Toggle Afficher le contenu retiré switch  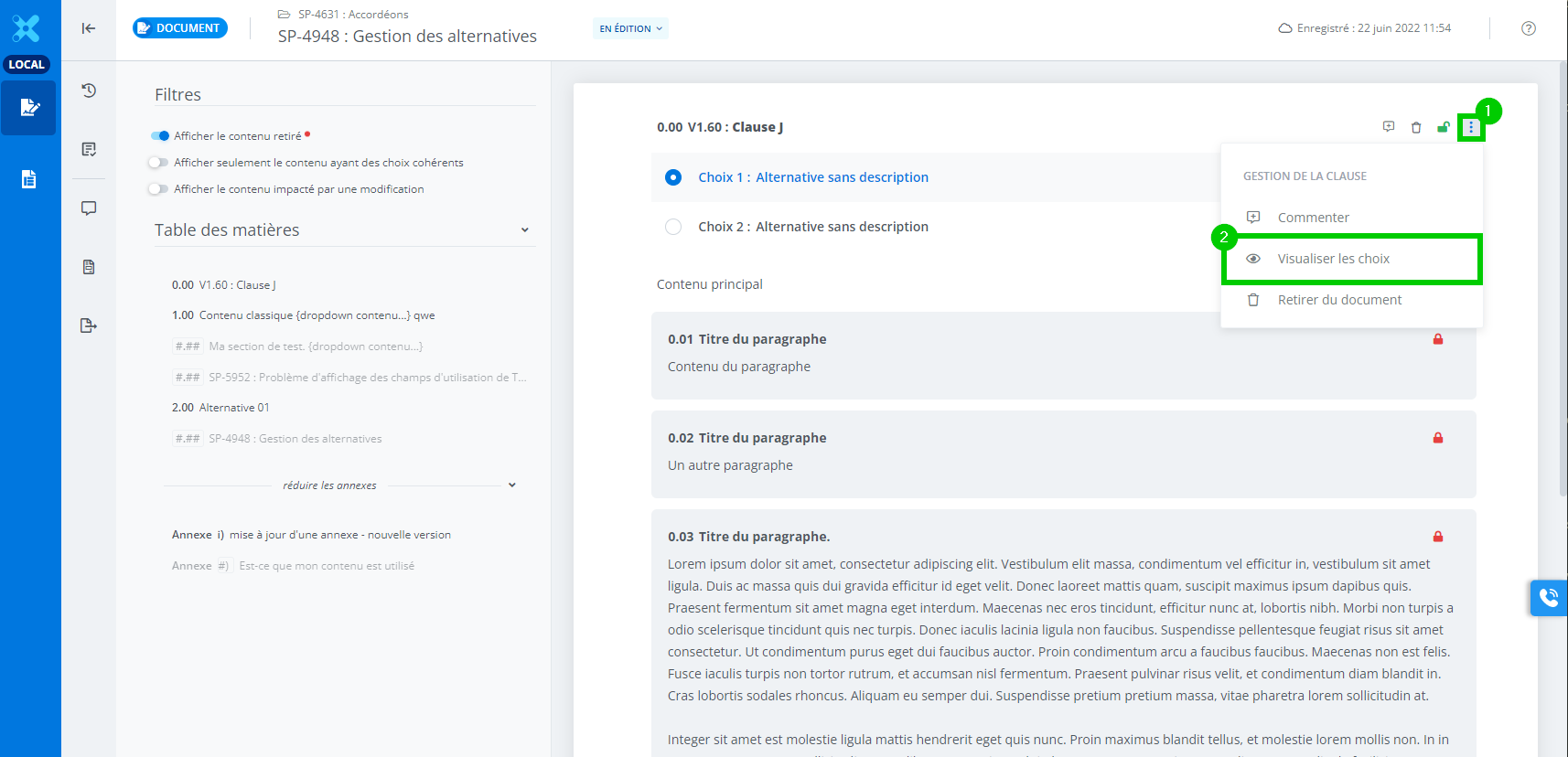click(160, 136)
